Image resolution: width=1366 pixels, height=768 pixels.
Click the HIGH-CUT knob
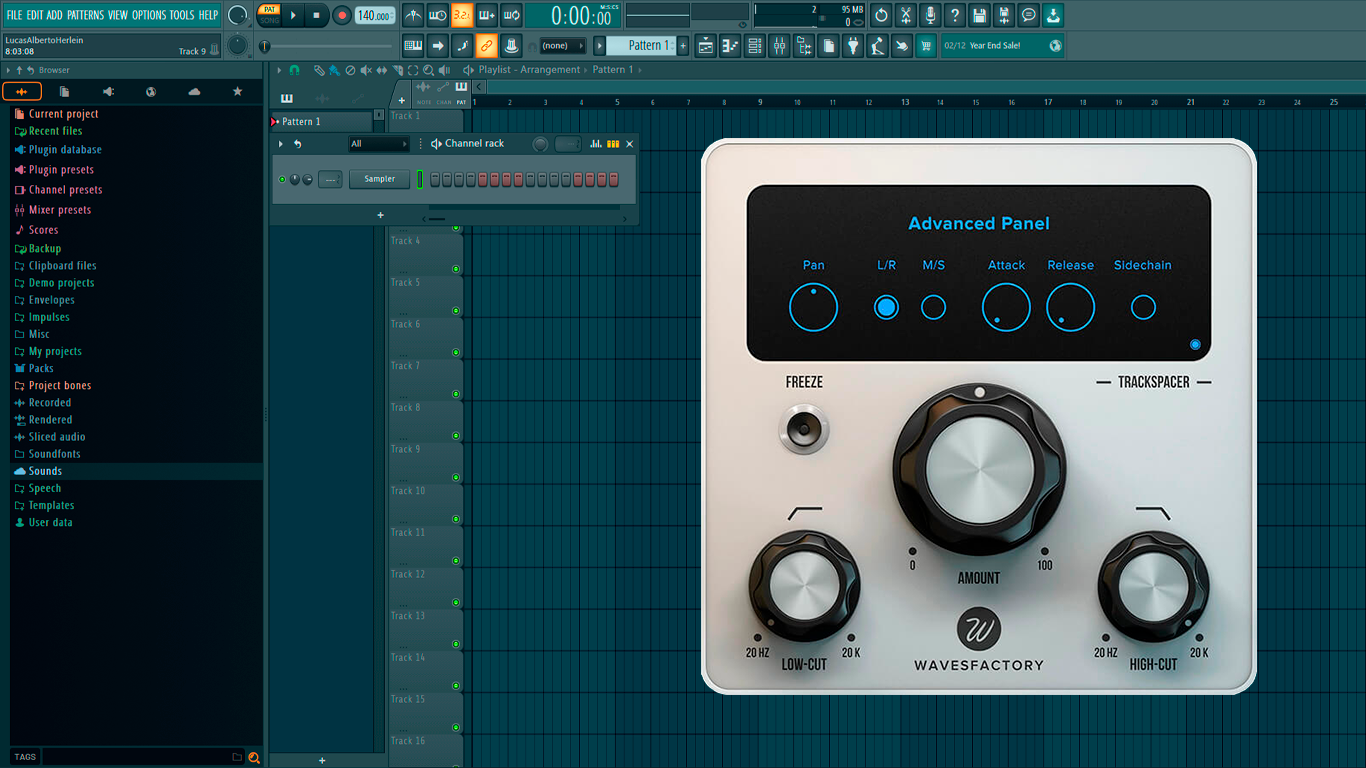(x=1154, y=587)
